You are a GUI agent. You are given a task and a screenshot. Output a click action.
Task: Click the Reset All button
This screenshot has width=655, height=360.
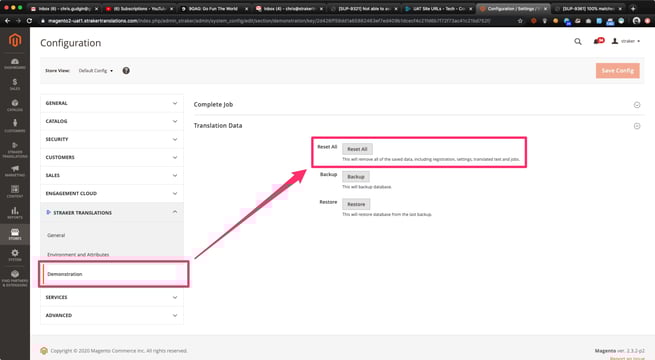[x=357, y=149]
